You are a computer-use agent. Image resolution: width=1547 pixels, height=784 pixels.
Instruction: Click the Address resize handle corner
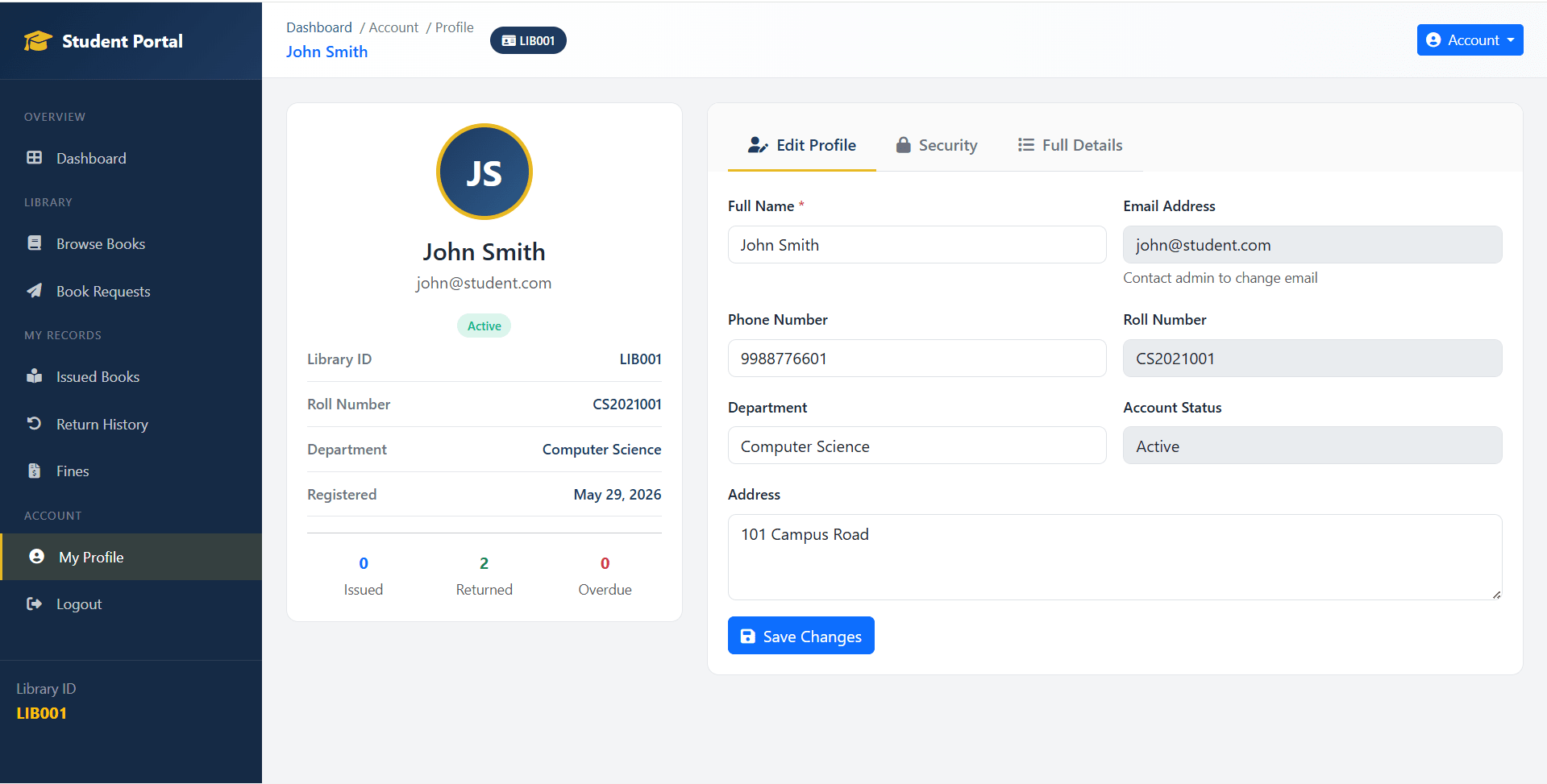tap(1496, 595)
